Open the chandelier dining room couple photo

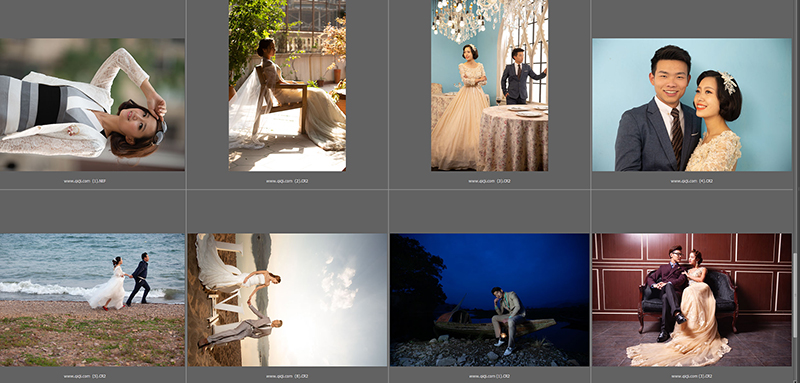pos(489,85)
